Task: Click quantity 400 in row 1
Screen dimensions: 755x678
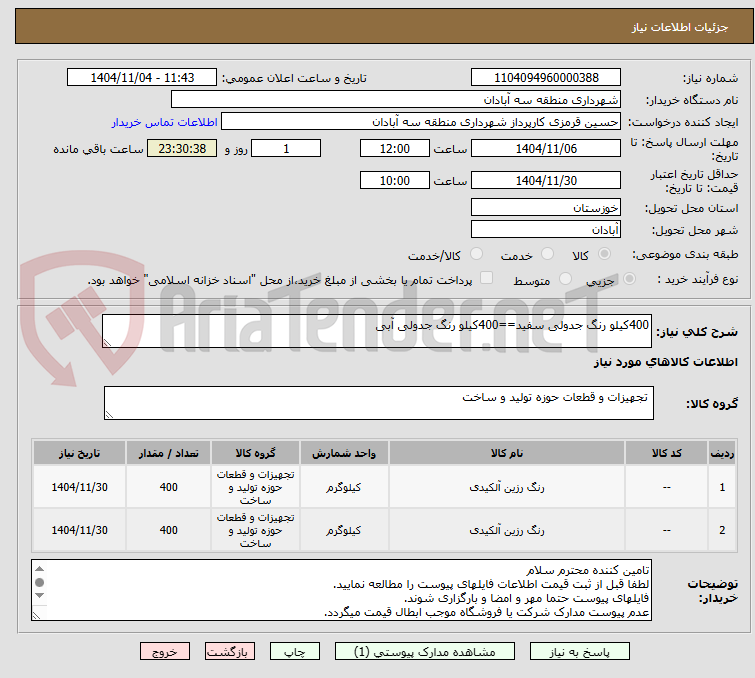Action: pos(169,487)
